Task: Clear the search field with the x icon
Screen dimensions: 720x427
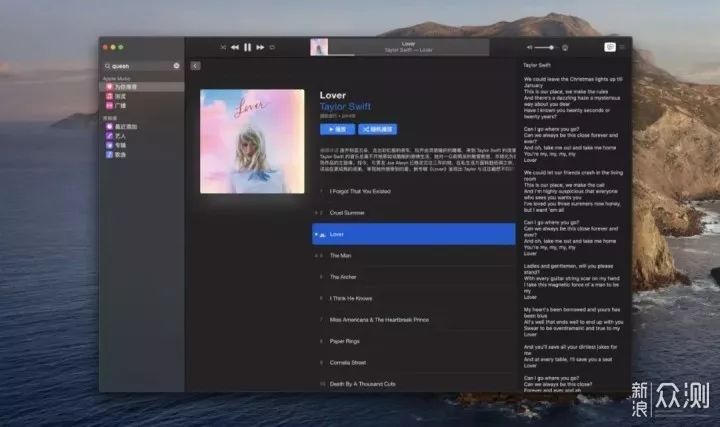Action: 176,66
